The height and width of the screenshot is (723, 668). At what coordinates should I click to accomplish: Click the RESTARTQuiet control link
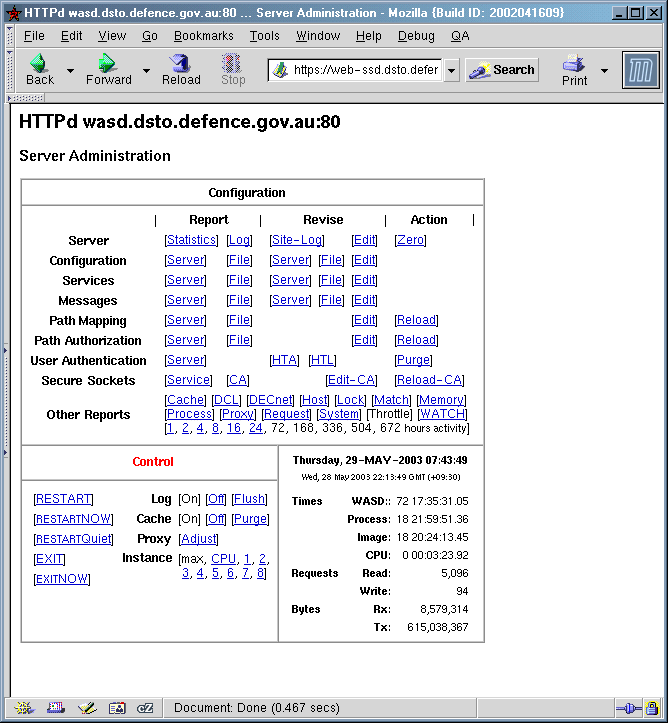point(73,539)
